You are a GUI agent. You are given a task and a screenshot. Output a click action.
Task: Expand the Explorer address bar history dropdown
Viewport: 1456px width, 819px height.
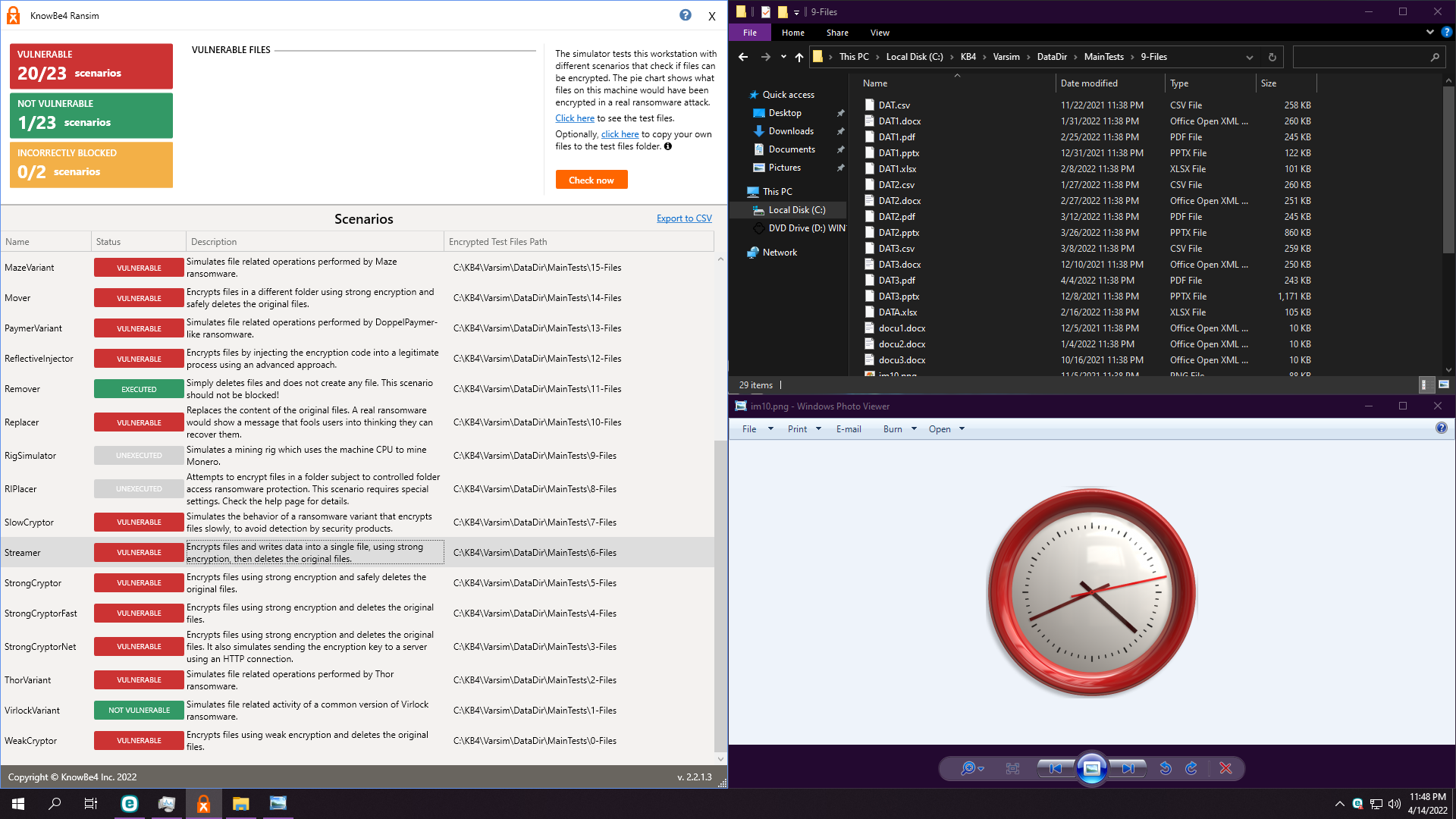click(x=1249, y=57)
